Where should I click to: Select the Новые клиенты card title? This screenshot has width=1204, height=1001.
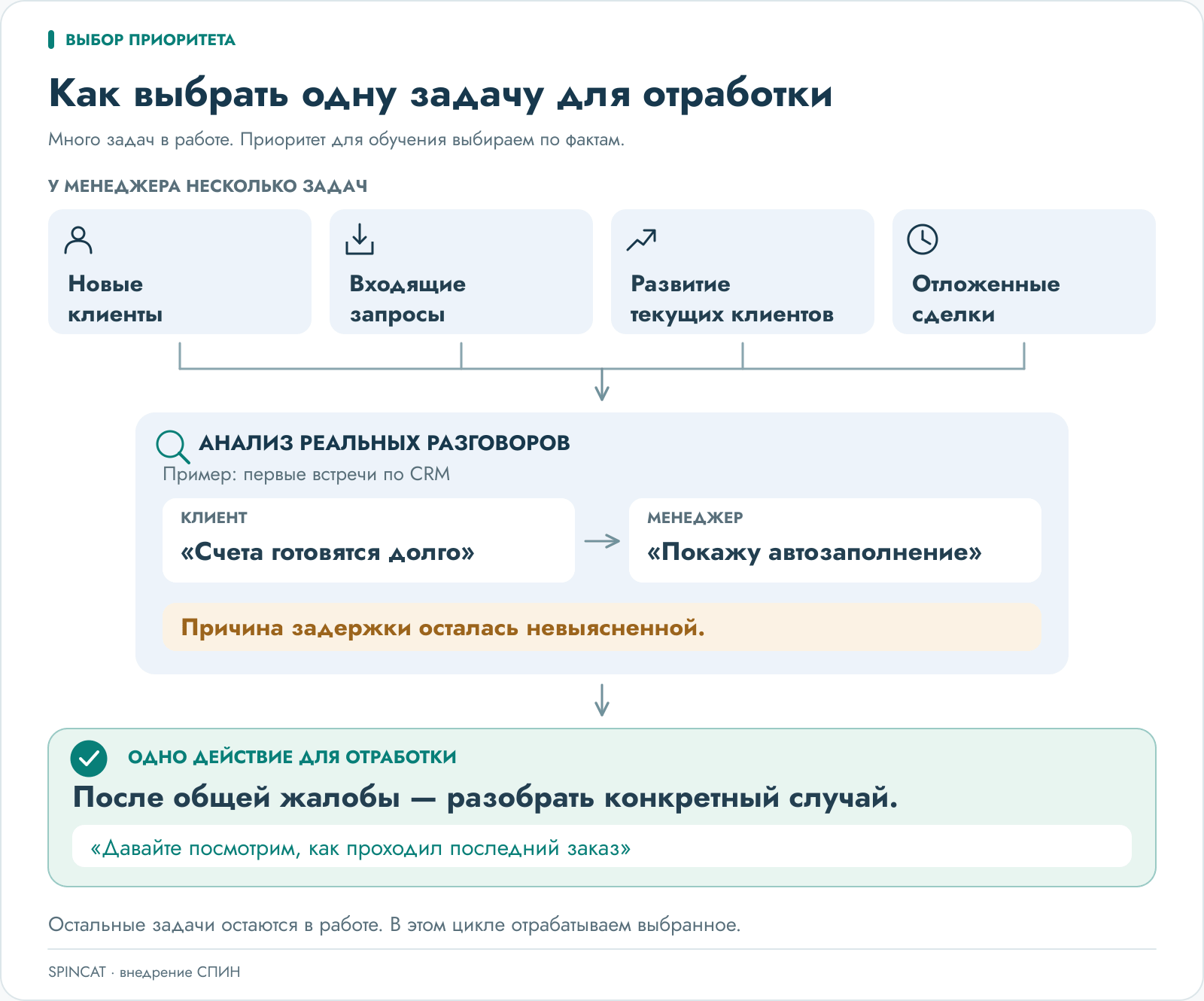(x=115, y=299)
